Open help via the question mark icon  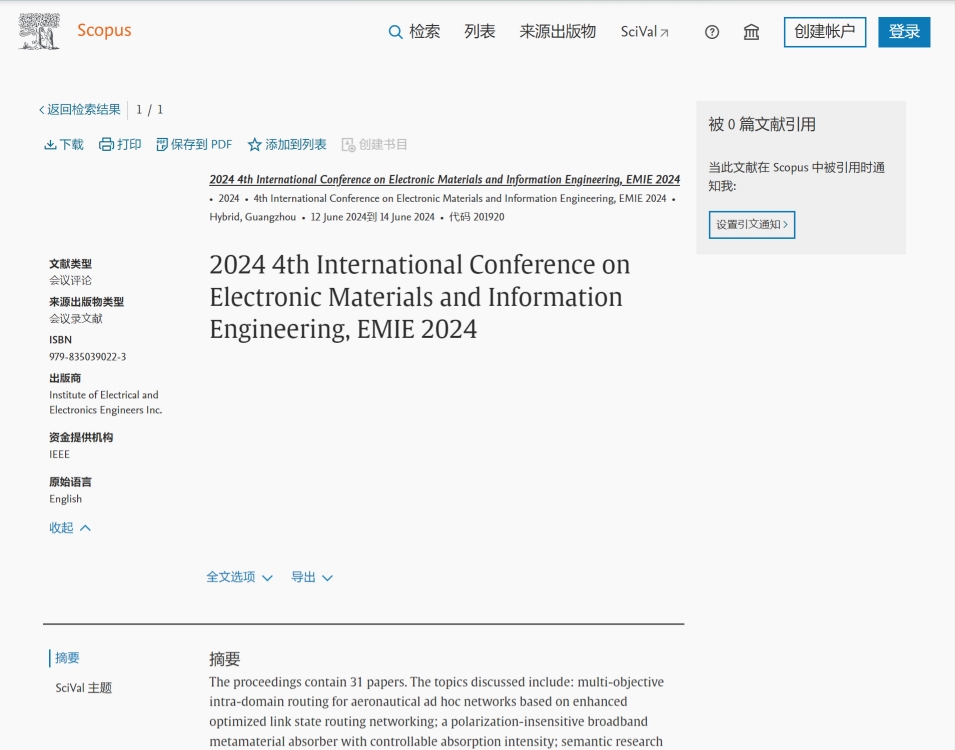pos(711,32)
